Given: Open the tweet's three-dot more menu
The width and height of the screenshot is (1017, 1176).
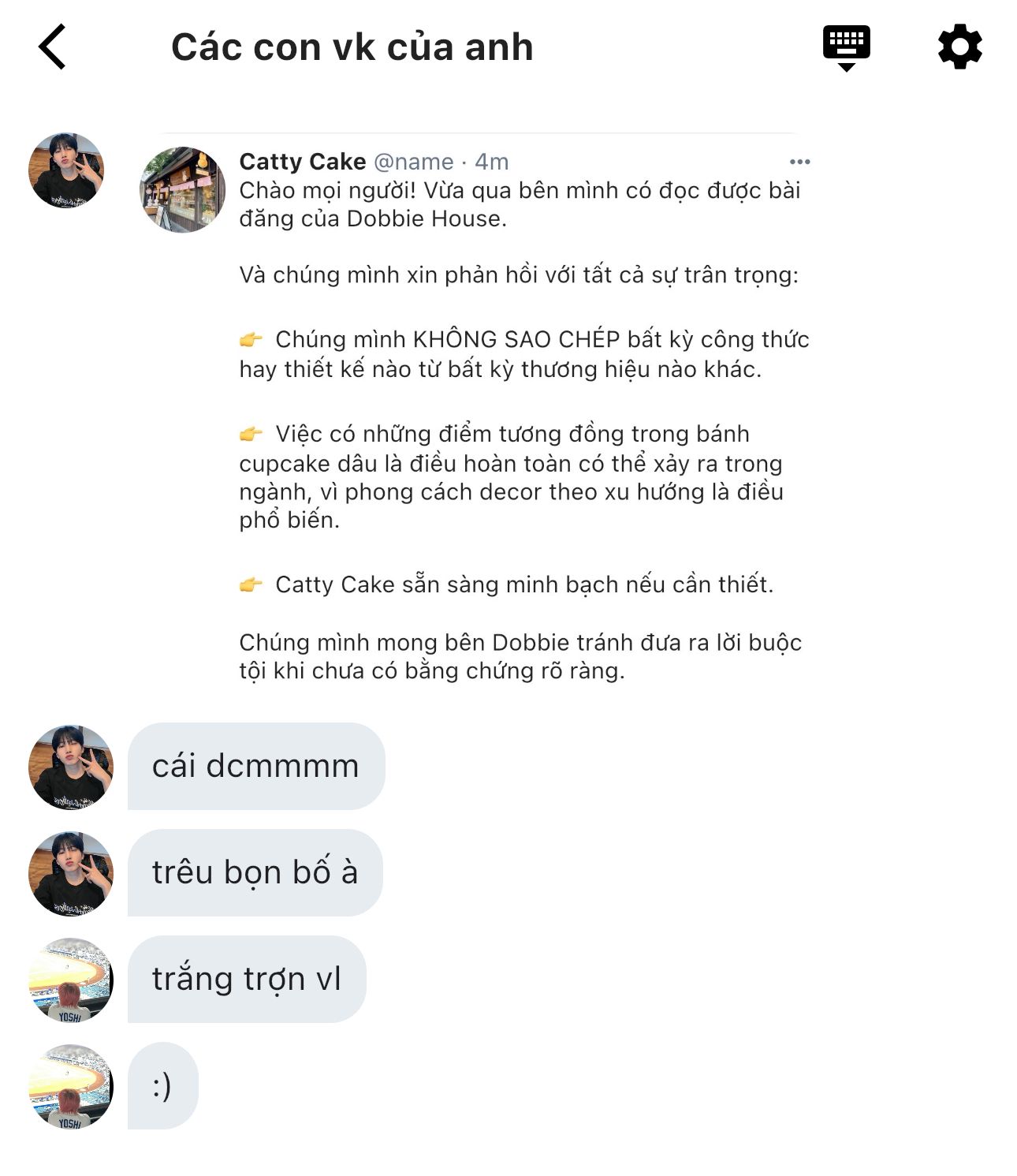Looking at the screenshot, I should (799, 162).
